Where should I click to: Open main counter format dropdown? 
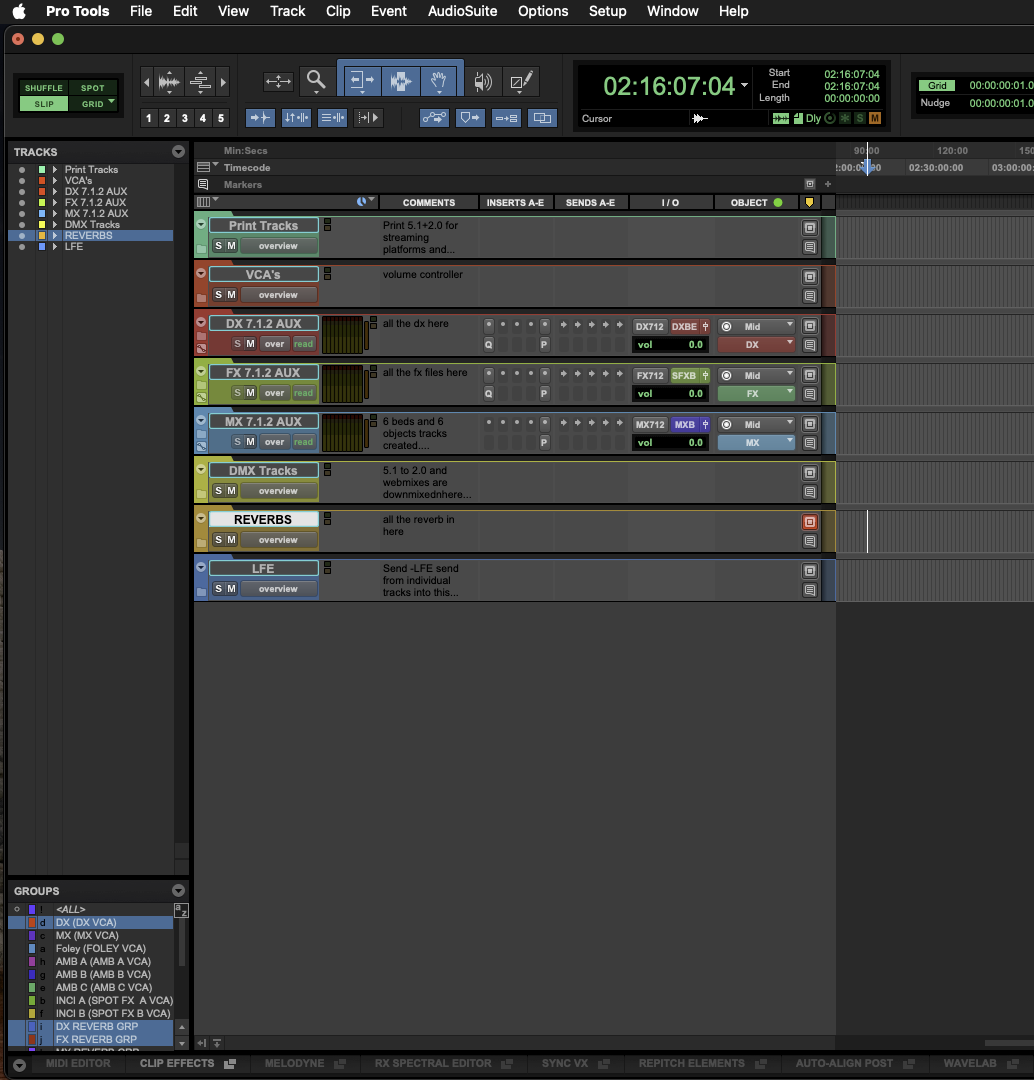click(x=745, y=85)
